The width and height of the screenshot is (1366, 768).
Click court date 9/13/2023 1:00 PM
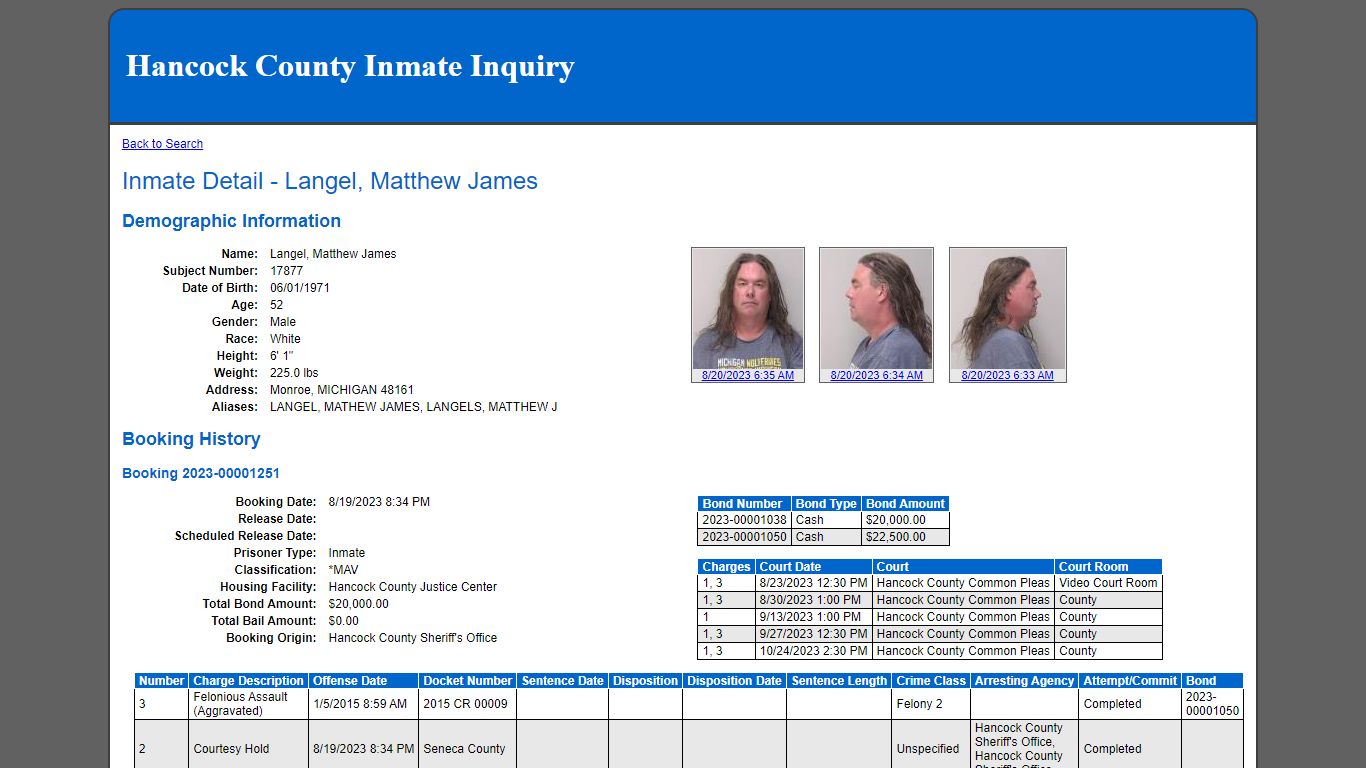click(x=814, y=617)
